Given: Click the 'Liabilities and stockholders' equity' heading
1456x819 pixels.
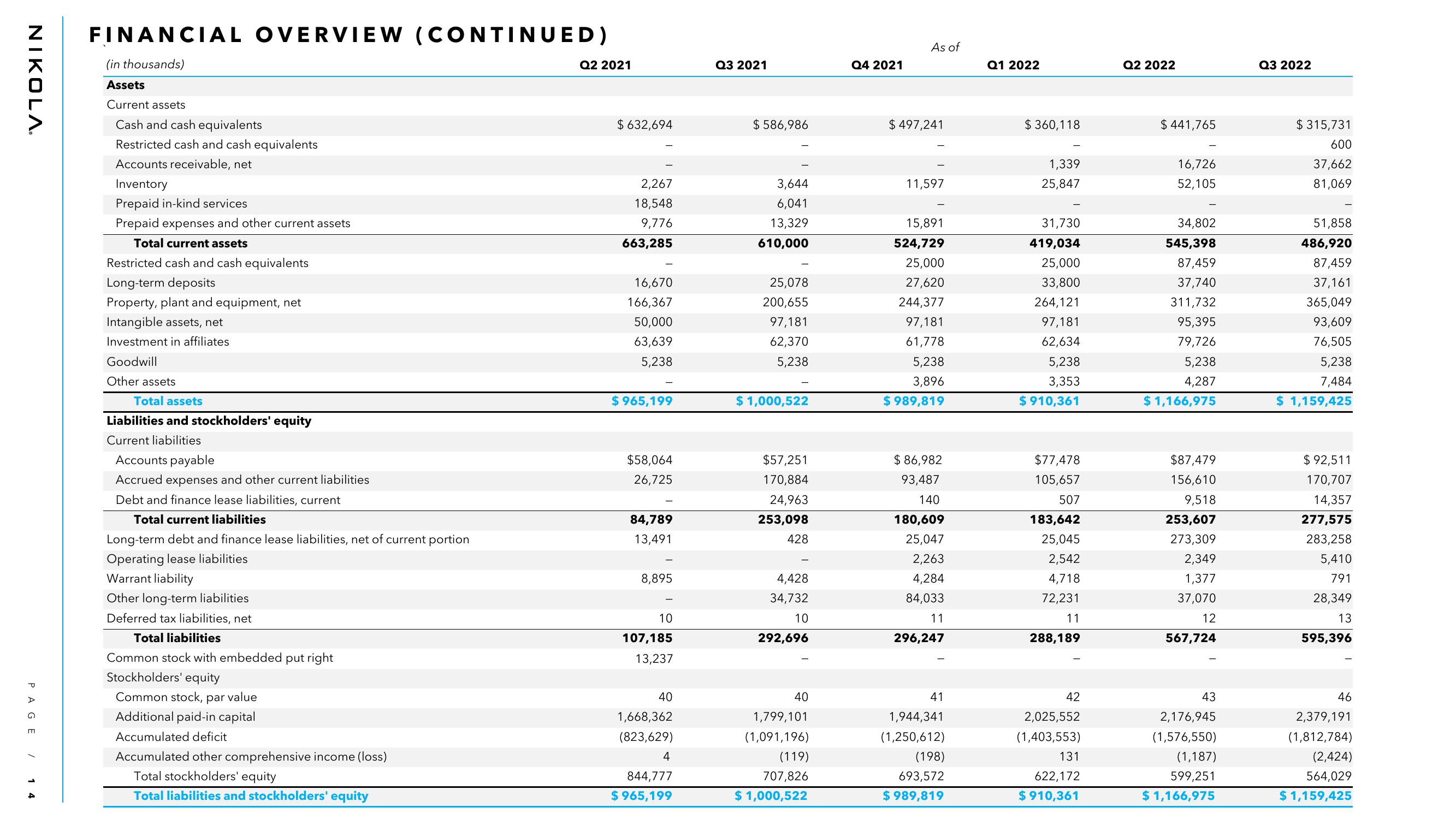Looking at the screenshot, I should [209, 420].
